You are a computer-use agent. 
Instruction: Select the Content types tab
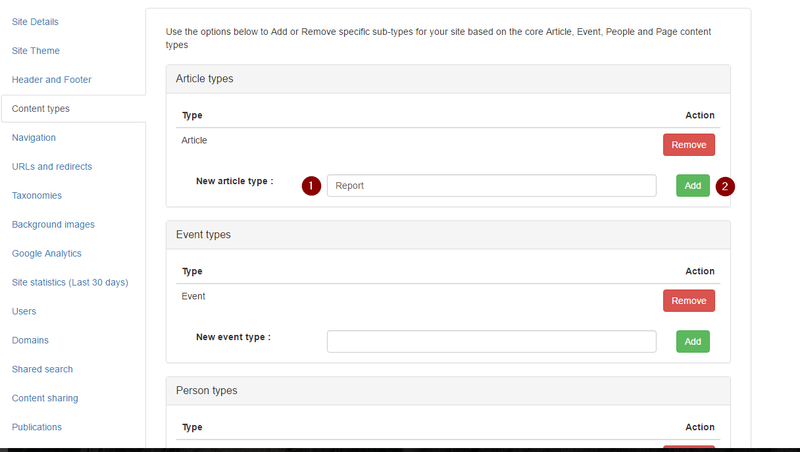(x=41, y=108)
